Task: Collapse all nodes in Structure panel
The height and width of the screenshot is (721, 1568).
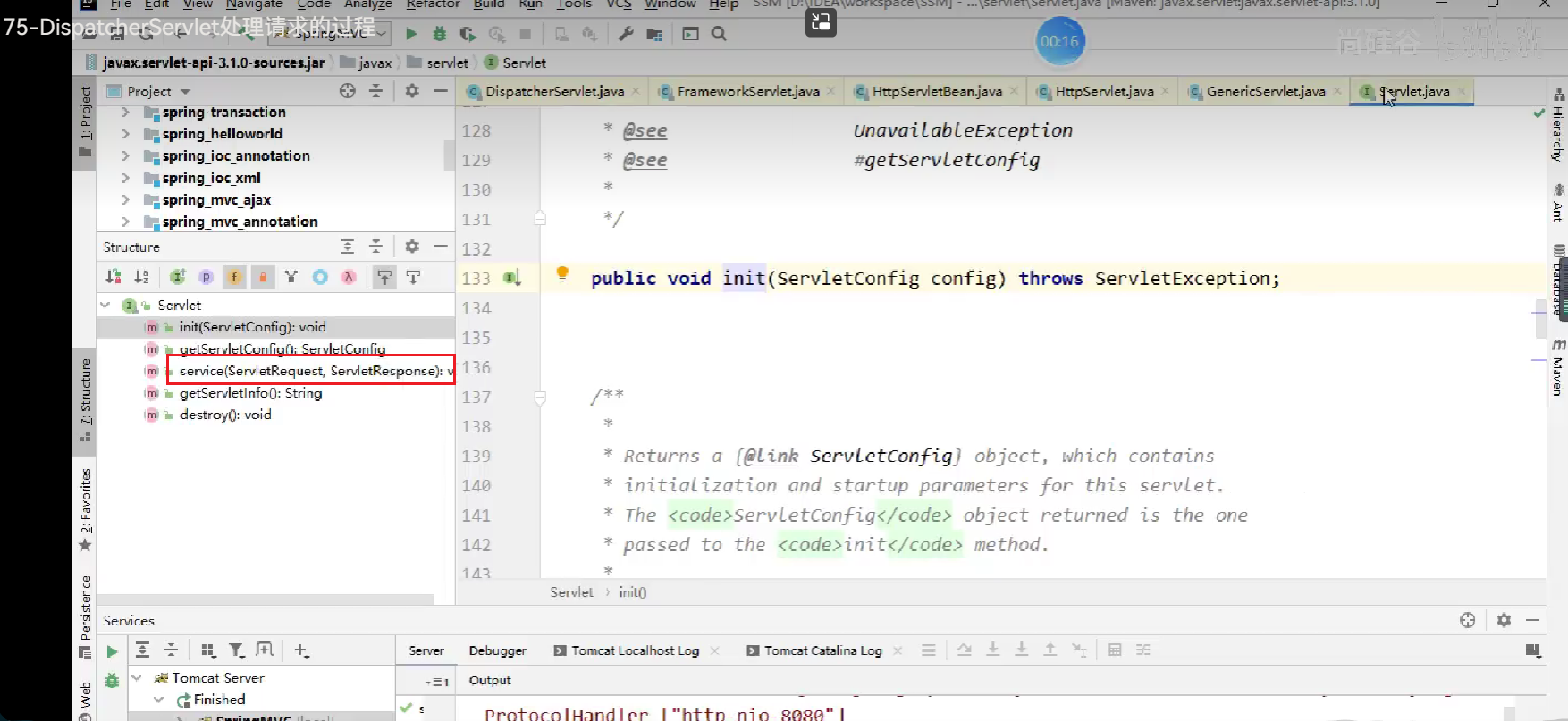Action: (x=375, y=247)
